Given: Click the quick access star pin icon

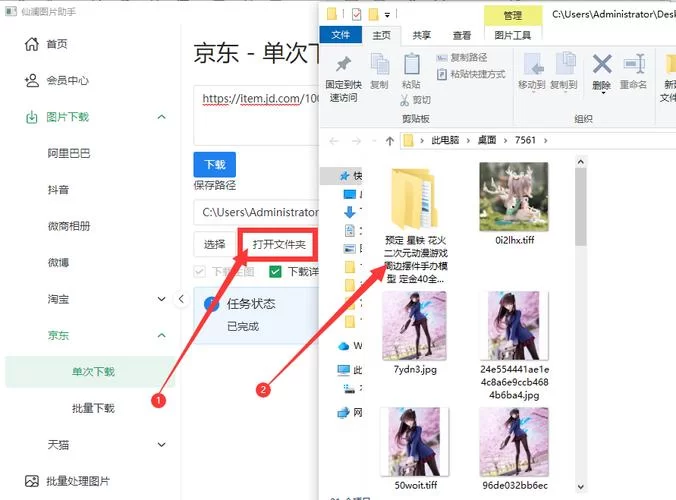Looking at the screenshot, I should (344, 175).
